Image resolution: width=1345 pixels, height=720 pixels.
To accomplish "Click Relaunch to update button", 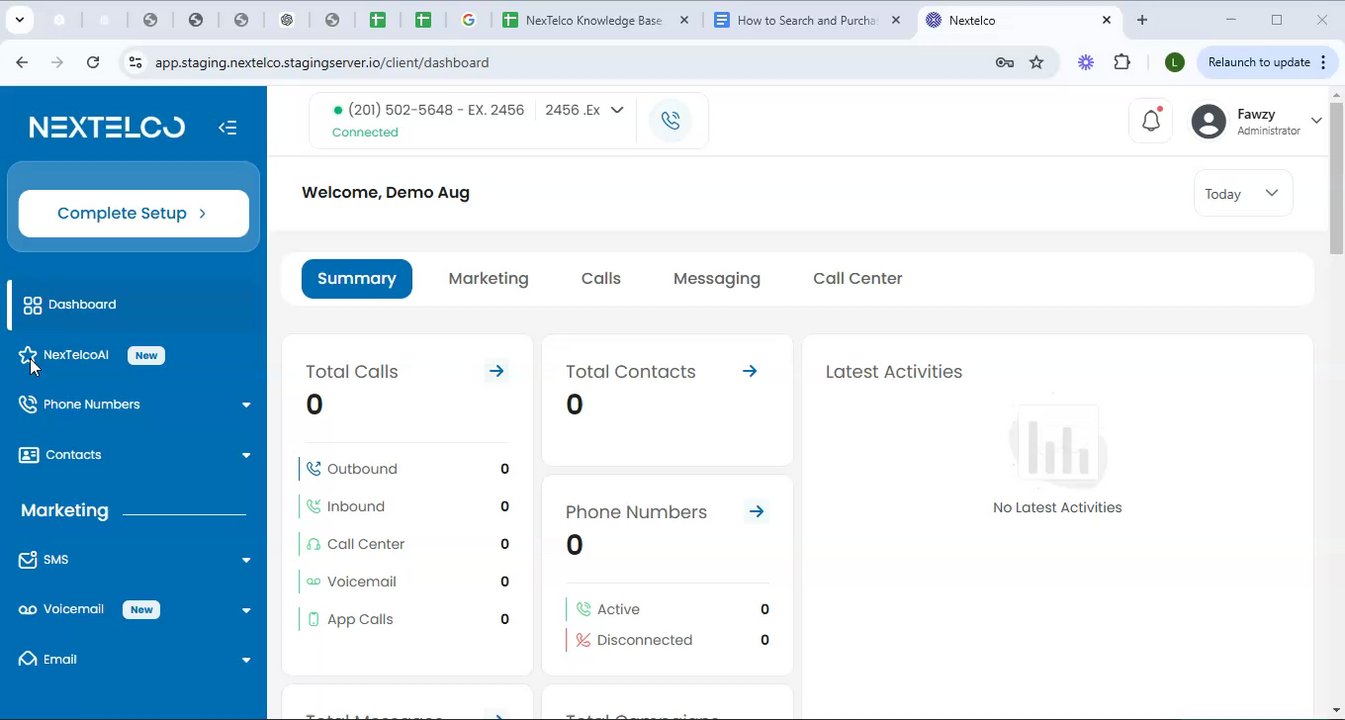I will [x=1258, y=62].
